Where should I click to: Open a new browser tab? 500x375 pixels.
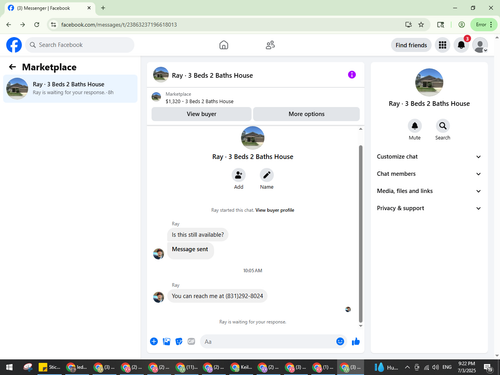[x=103, y=8]
